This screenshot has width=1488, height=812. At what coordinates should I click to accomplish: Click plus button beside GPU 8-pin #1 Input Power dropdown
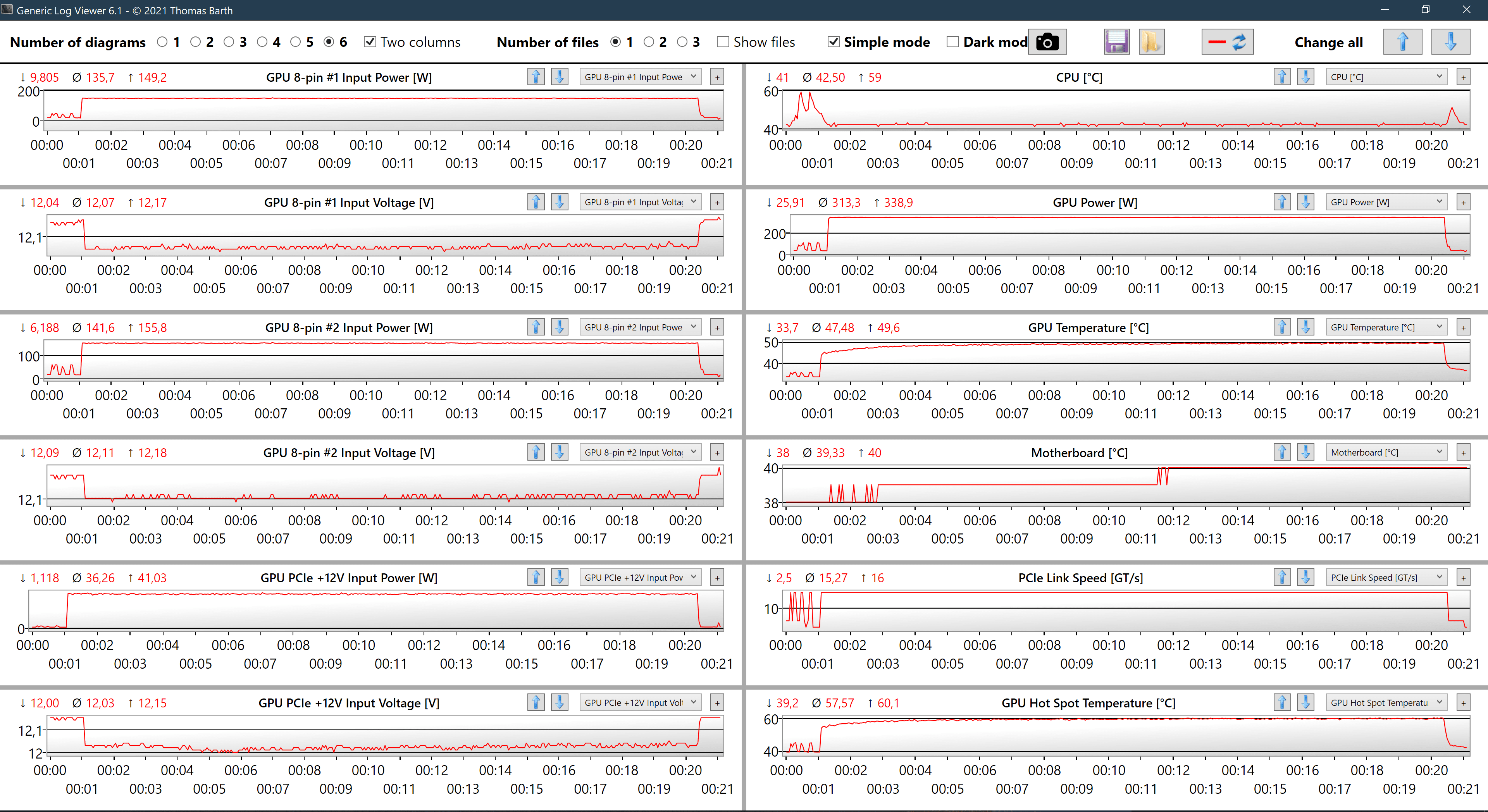[717, 77]
